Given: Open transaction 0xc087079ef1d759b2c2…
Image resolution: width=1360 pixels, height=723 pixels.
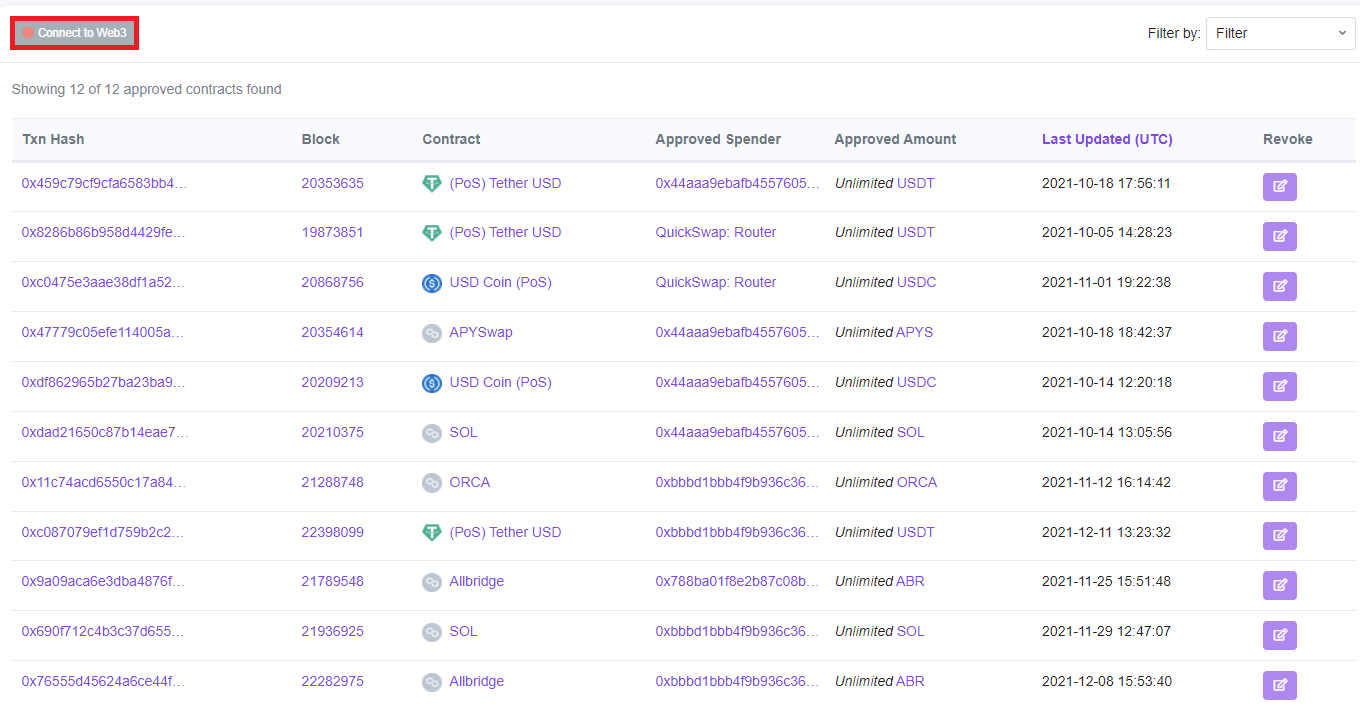Looking at the screenshot, I should (104, 532).
